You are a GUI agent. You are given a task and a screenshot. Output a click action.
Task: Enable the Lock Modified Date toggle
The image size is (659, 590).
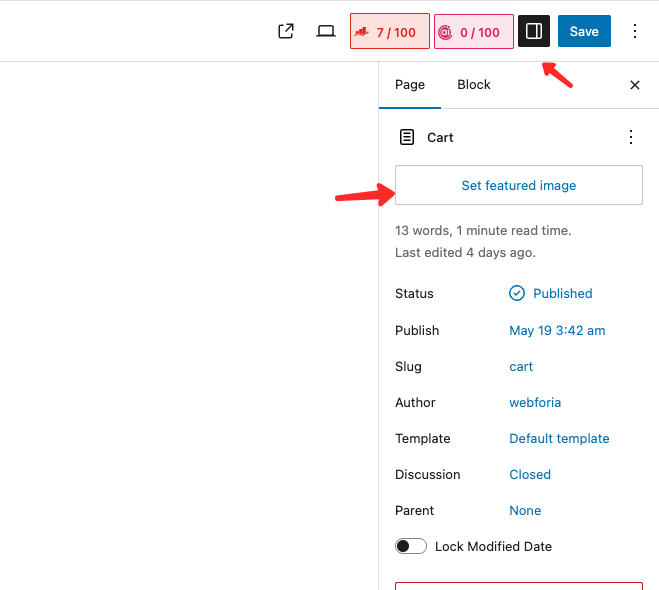click(411, 546)
